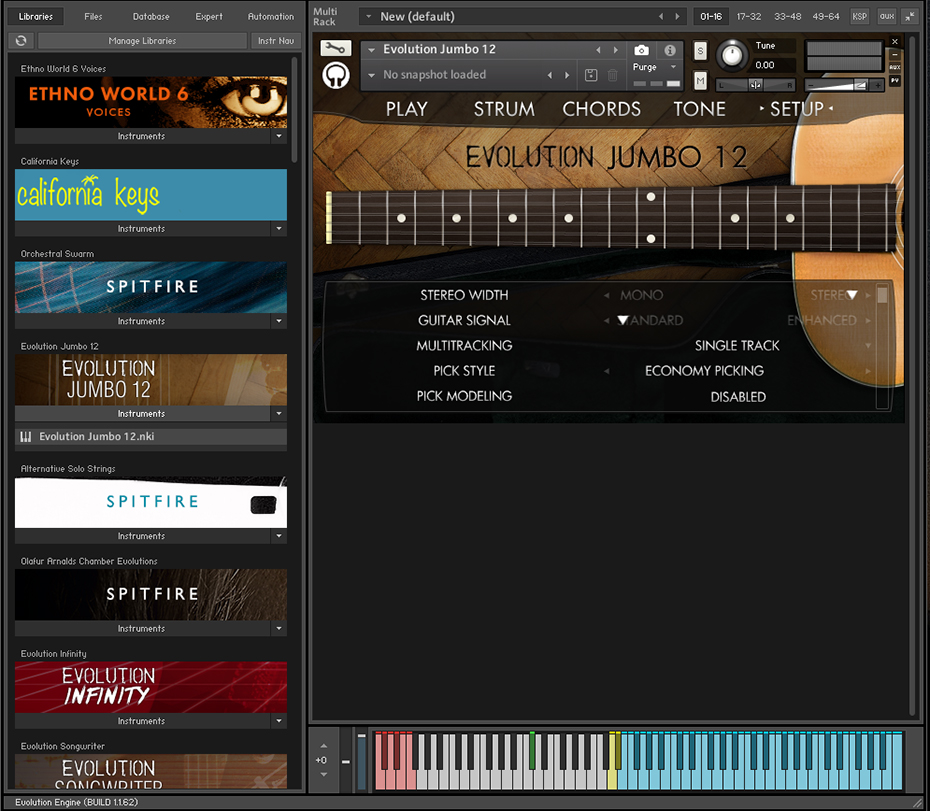930x811 pixels.
Task: Shift keyboard octave up with the arrow
Action: tap(323, 746)
